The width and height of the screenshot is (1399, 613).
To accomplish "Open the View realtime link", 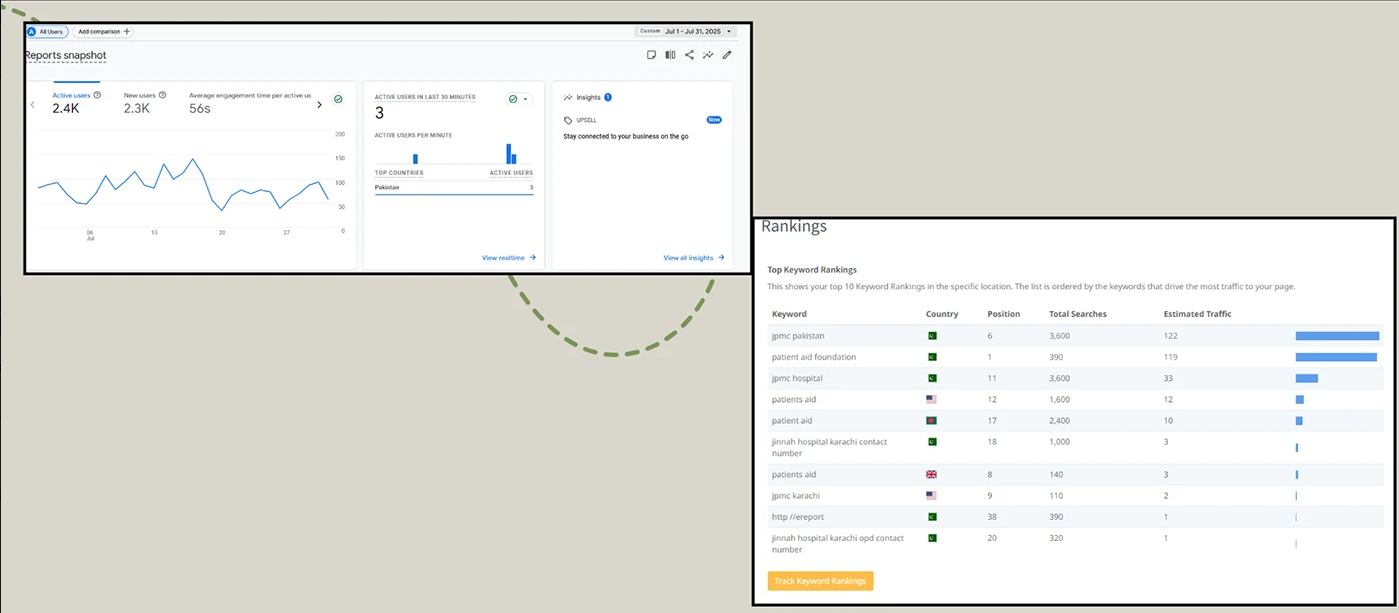I will tap(509, 258).
